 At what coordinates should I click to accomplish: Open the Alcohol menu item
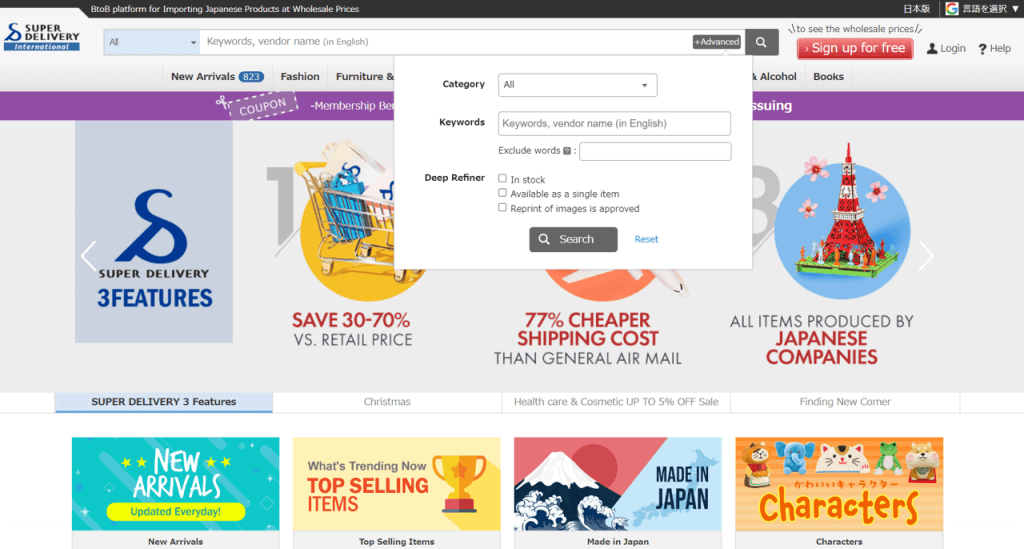click(x=775, y=76)
